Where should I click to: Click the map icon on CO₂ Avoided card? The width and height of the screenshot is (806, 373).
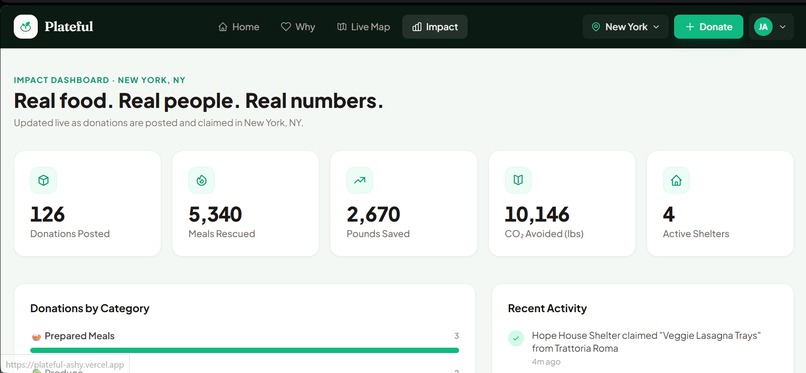point(518,180)
